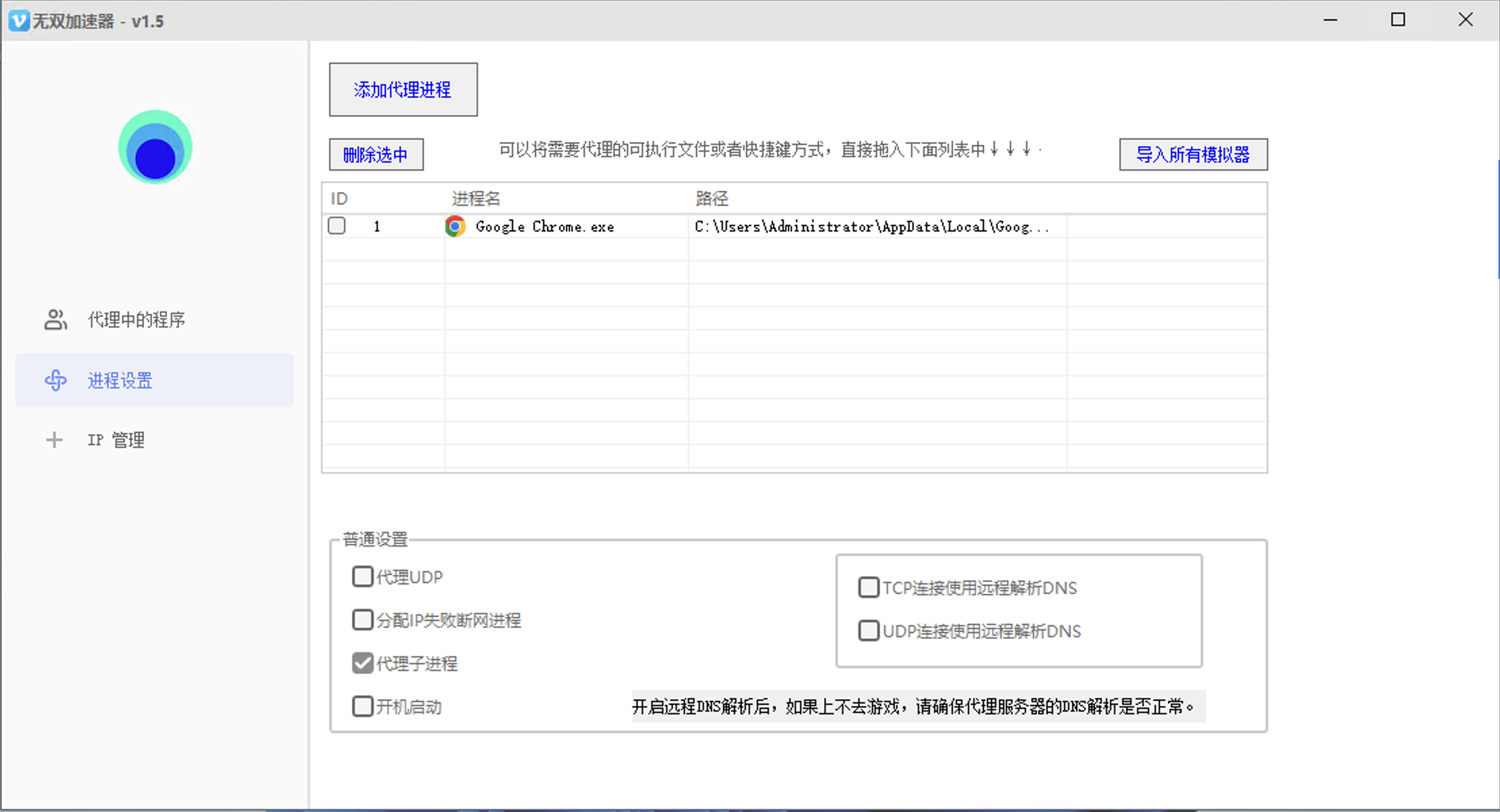
Task: Enable 开机启动 startup option
Action: click(362, 706)
